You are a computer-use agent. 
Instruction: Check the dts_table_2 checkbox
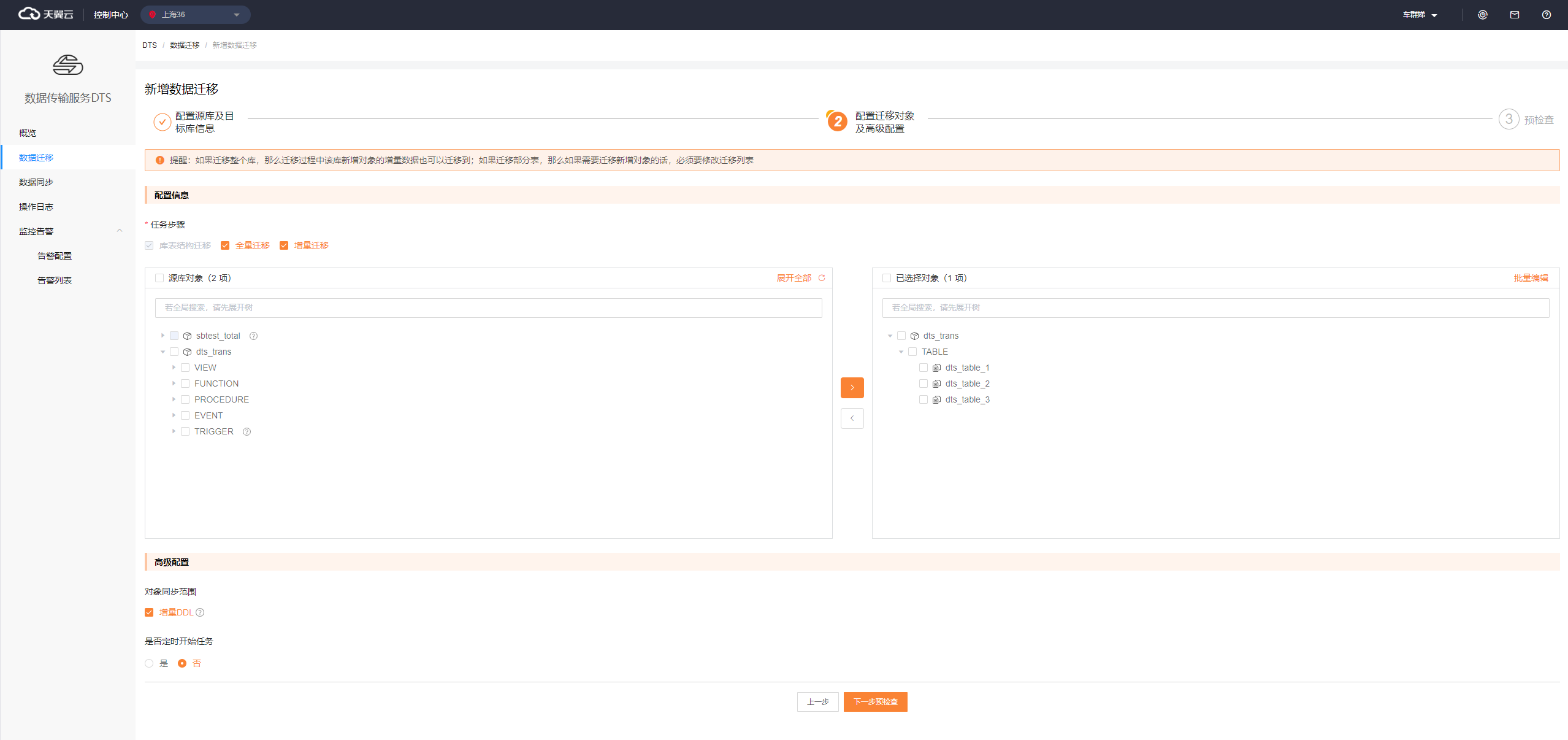tap(923, 383)
